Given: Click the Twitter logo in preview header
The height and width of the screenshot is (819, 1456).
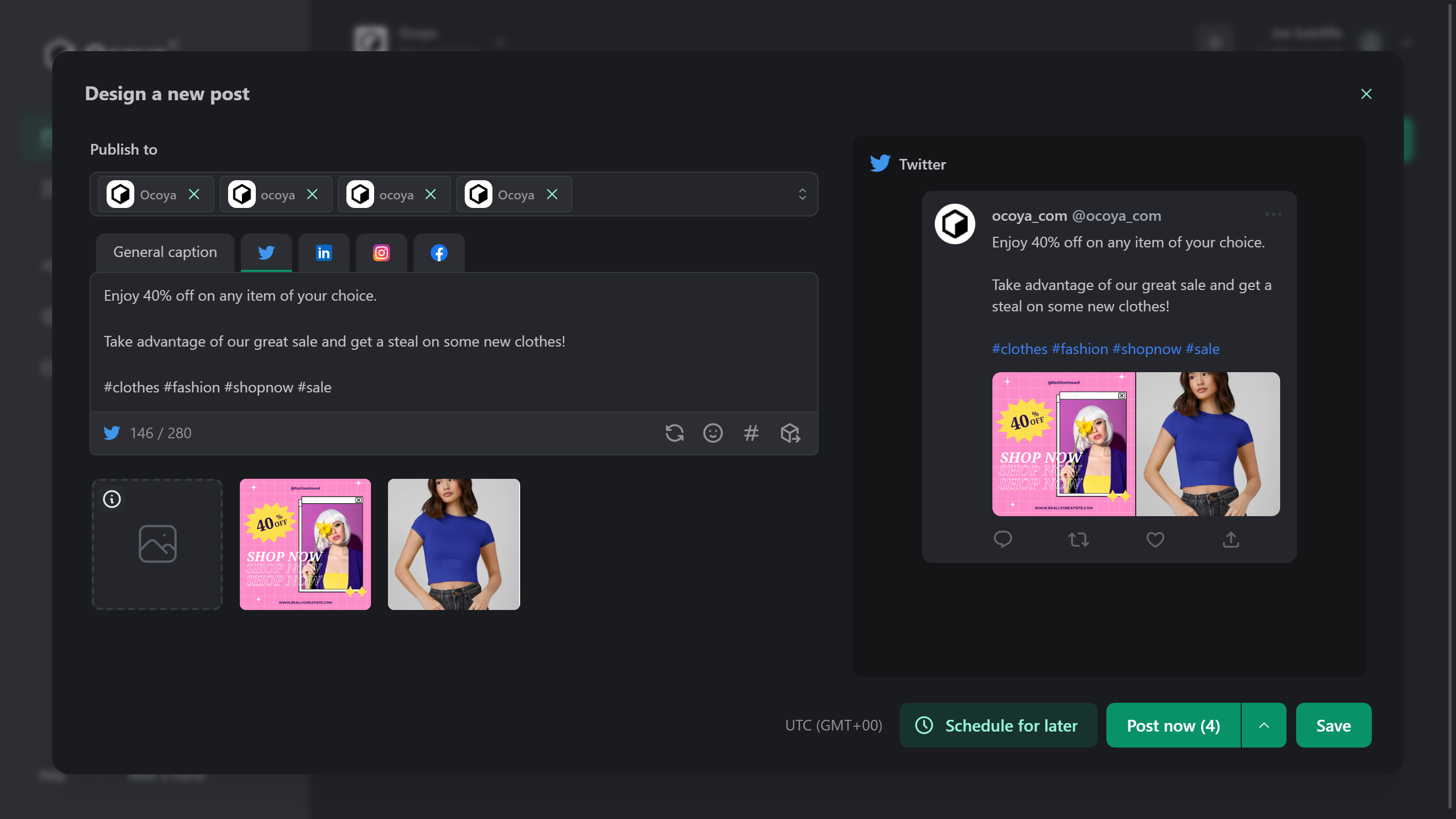Looking at the screenshot, I should pyautogui.click(x=880, y=164).
